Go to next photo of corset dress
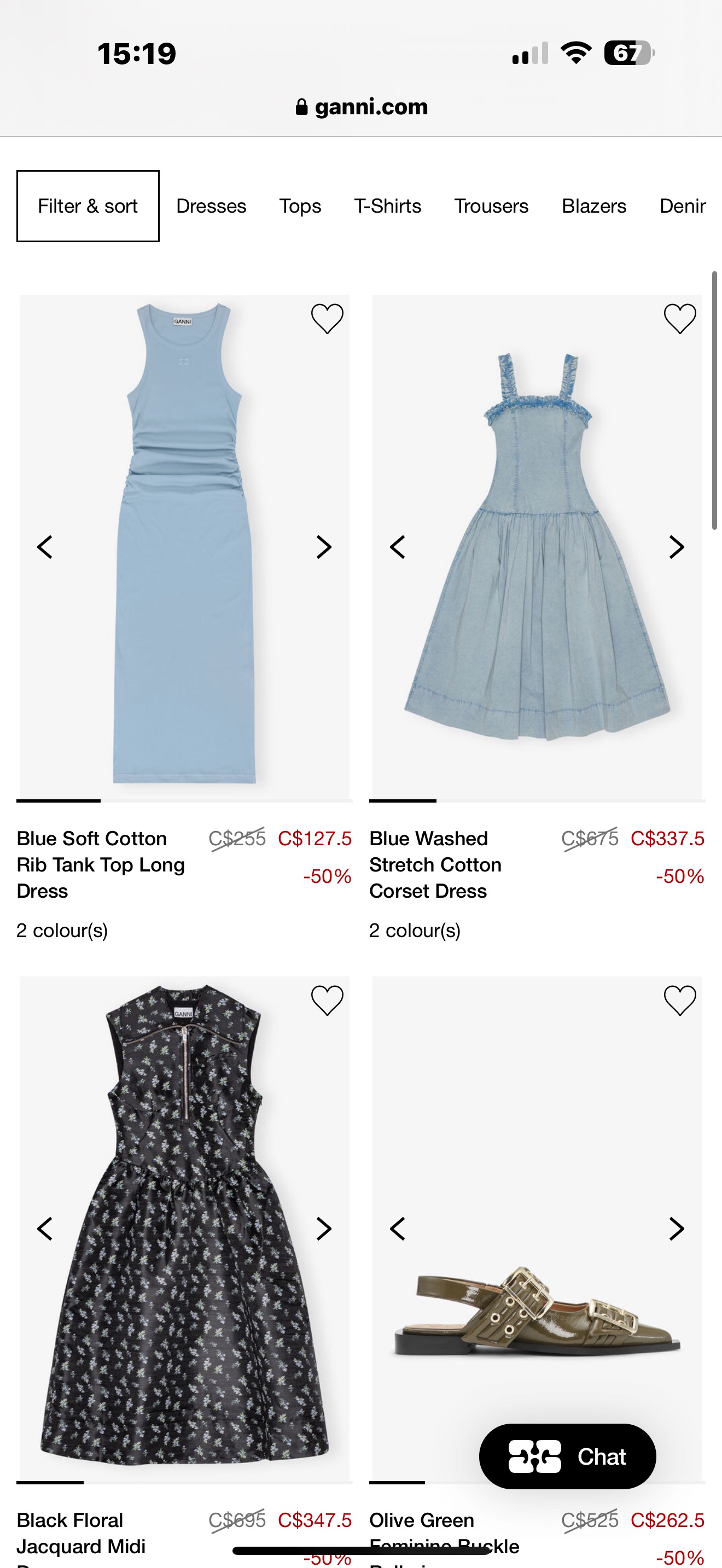Screen dimensions: 722x1568 pos(677,547)
